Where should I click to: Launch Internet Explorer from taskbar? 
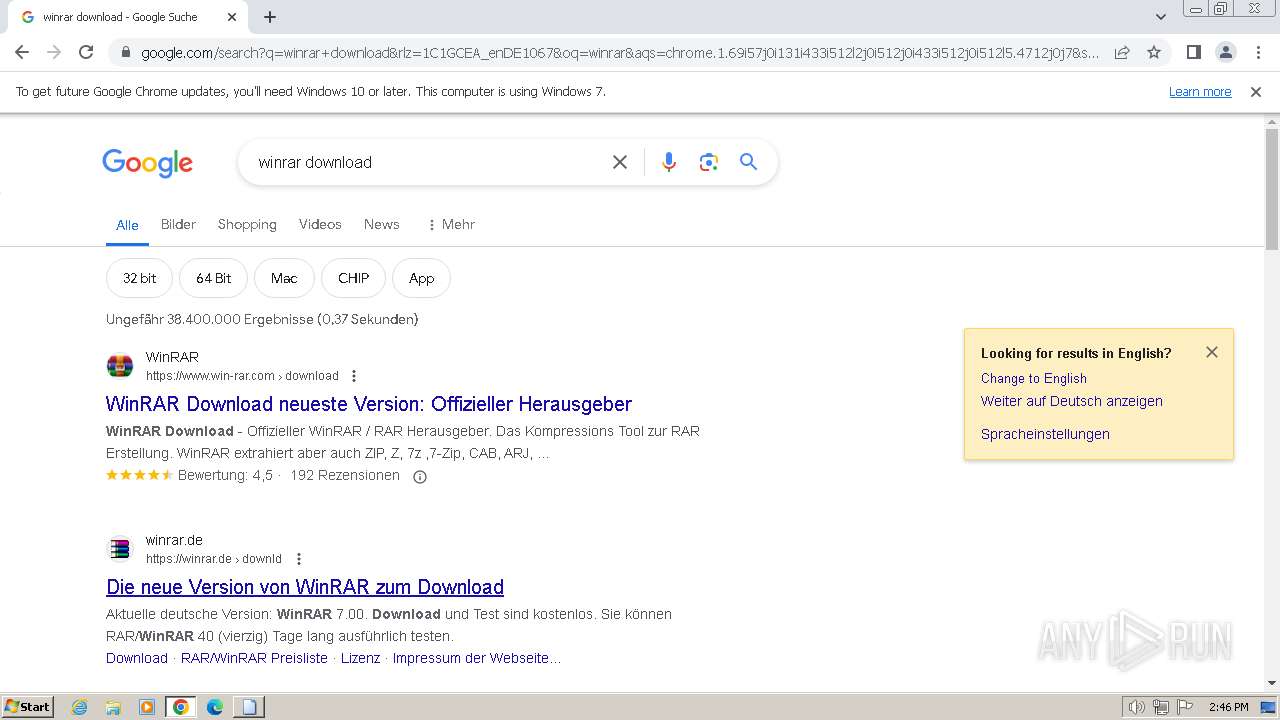point(80,707)
